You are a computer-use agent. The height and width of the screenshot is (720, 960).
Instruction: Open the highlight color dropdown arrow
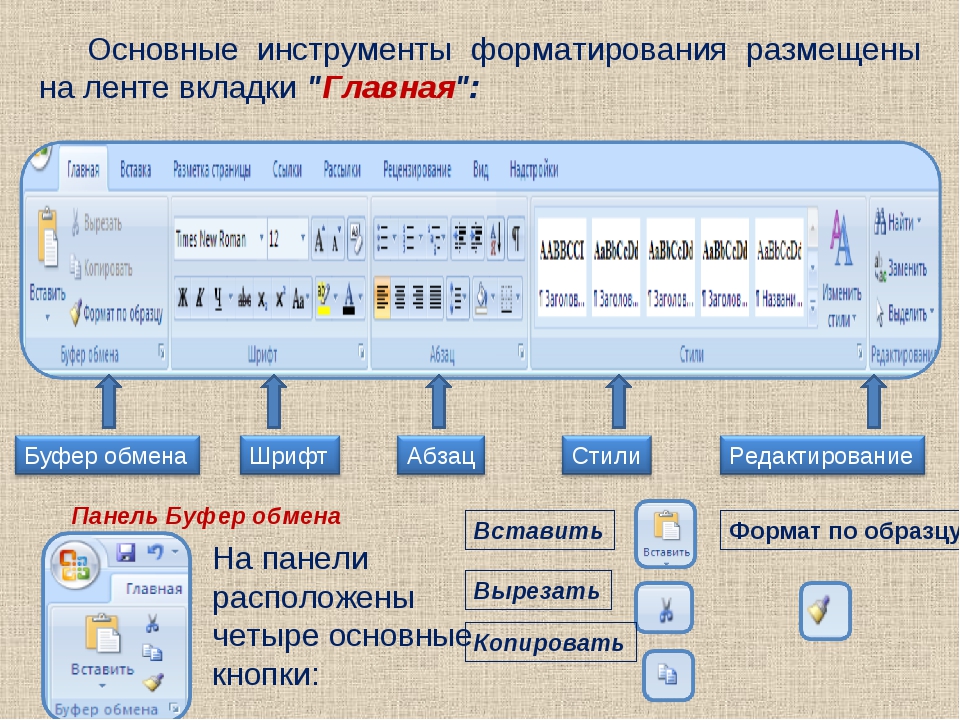pyautogui.click(x=336, y=298)
